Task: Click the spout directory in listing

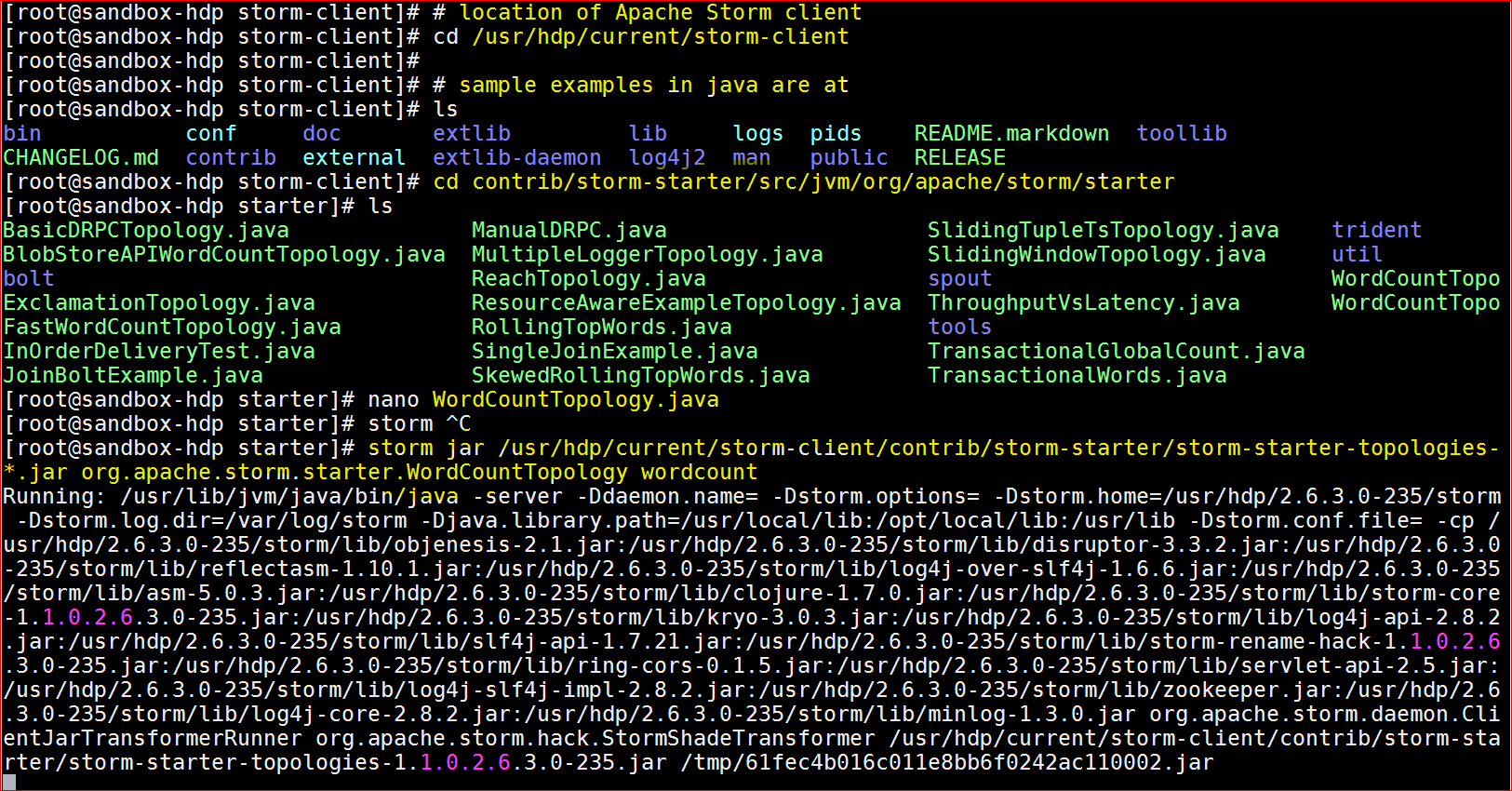Action: (959, 278)
